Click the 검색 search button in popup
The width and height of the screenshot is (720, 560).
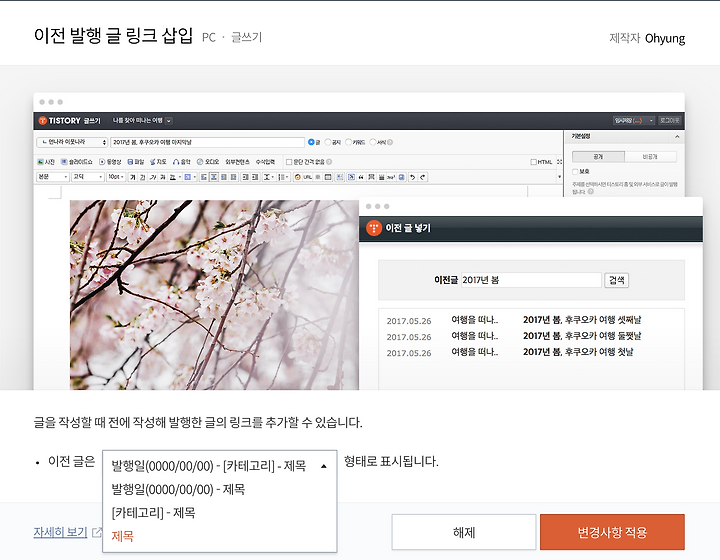click(617, 280)
